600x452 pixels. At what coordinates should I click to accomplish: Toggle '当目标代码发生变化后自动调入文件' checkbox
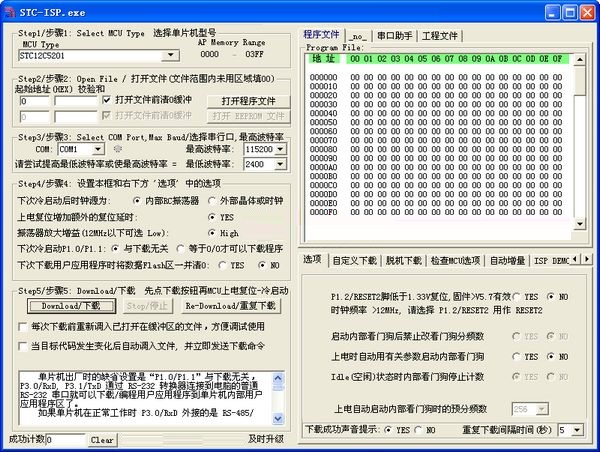[23, 346]
